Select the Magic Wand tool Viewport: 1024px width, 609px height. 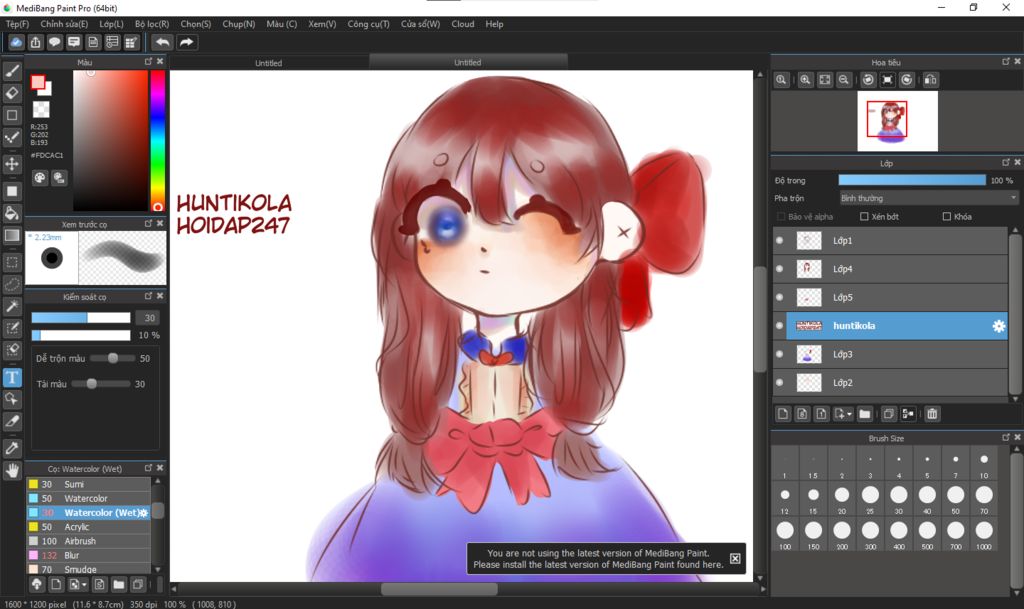point(12,306)
